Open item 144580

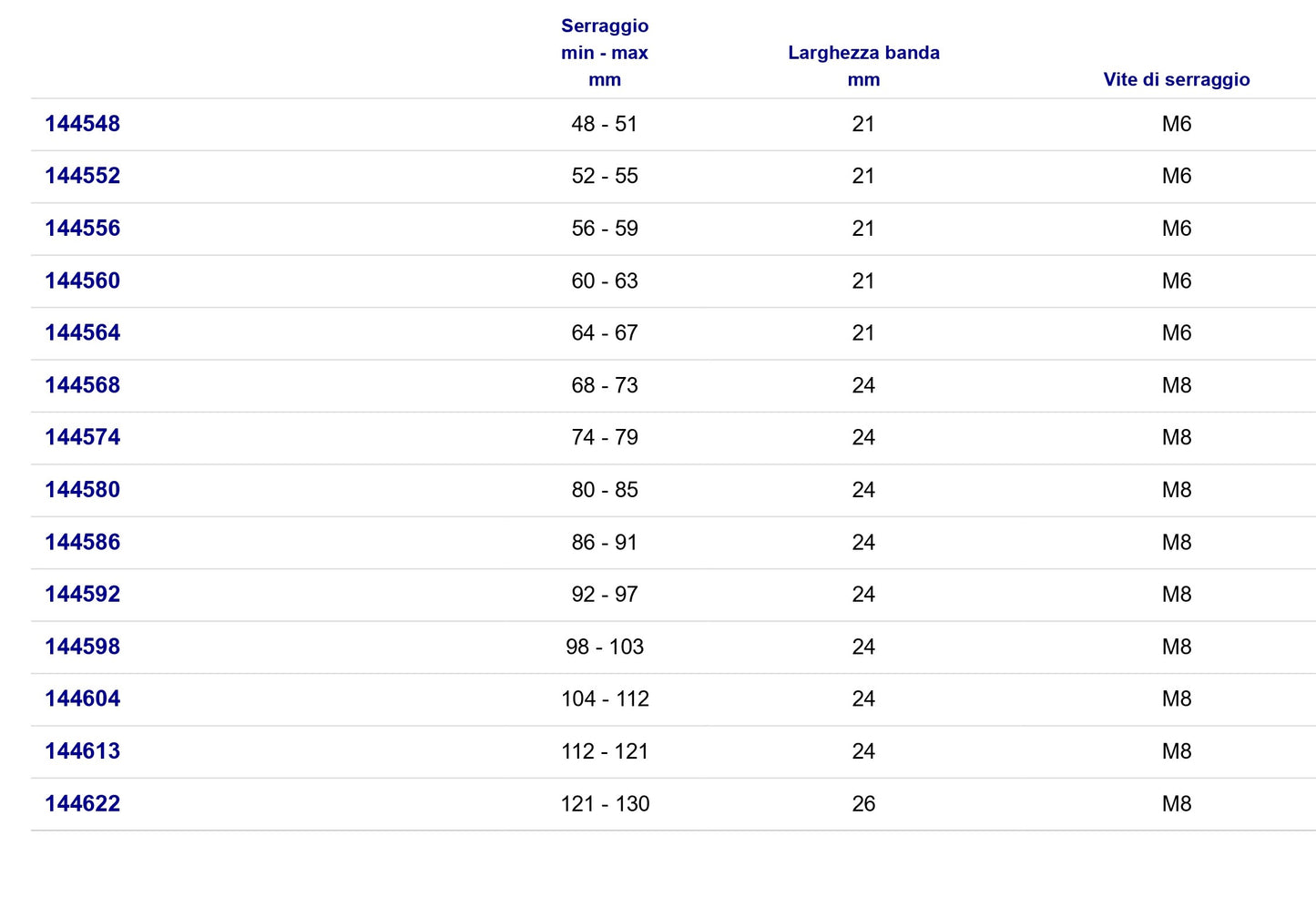pos(82,490)
